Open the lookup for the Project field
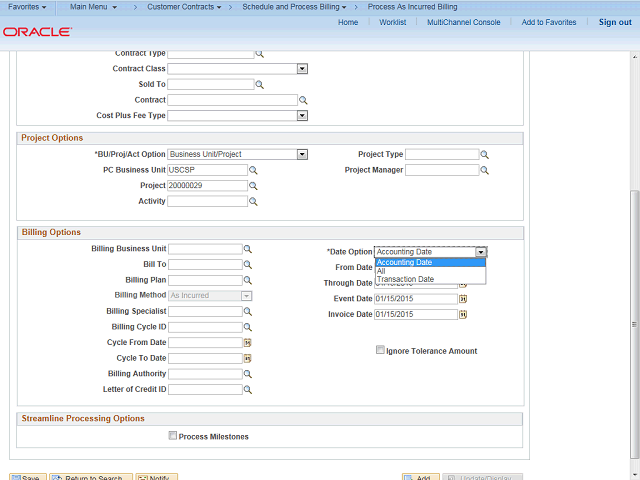Image resolution: width=640 pixels, height=480 pixels. pyautogui.click(x=253, y=186)
